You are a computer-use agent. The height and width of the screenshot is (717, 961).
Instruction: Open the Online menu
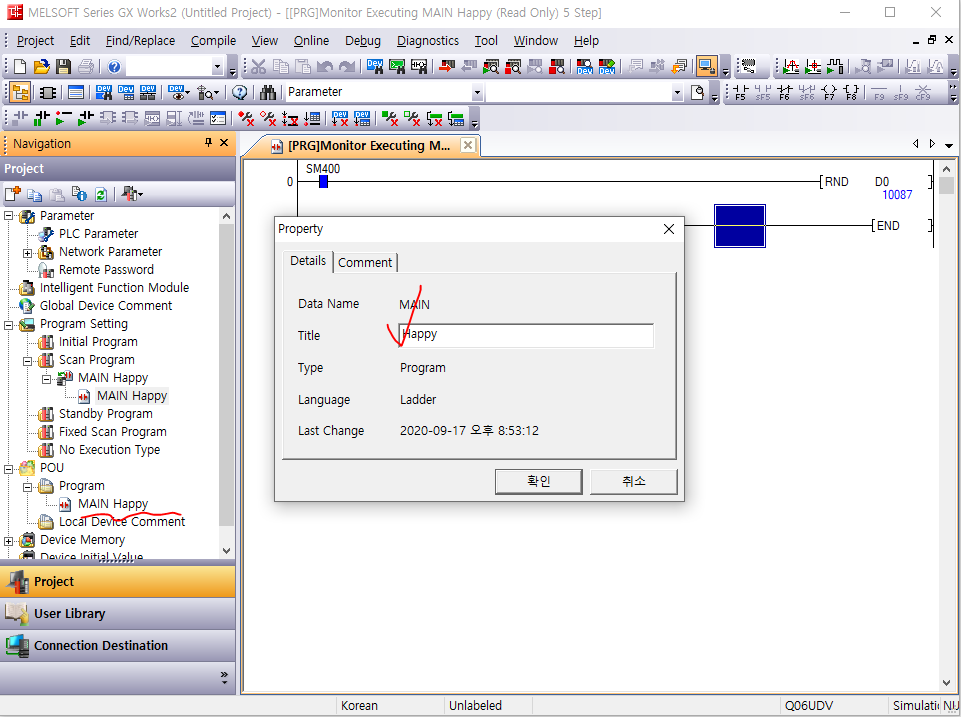[311, 40]
